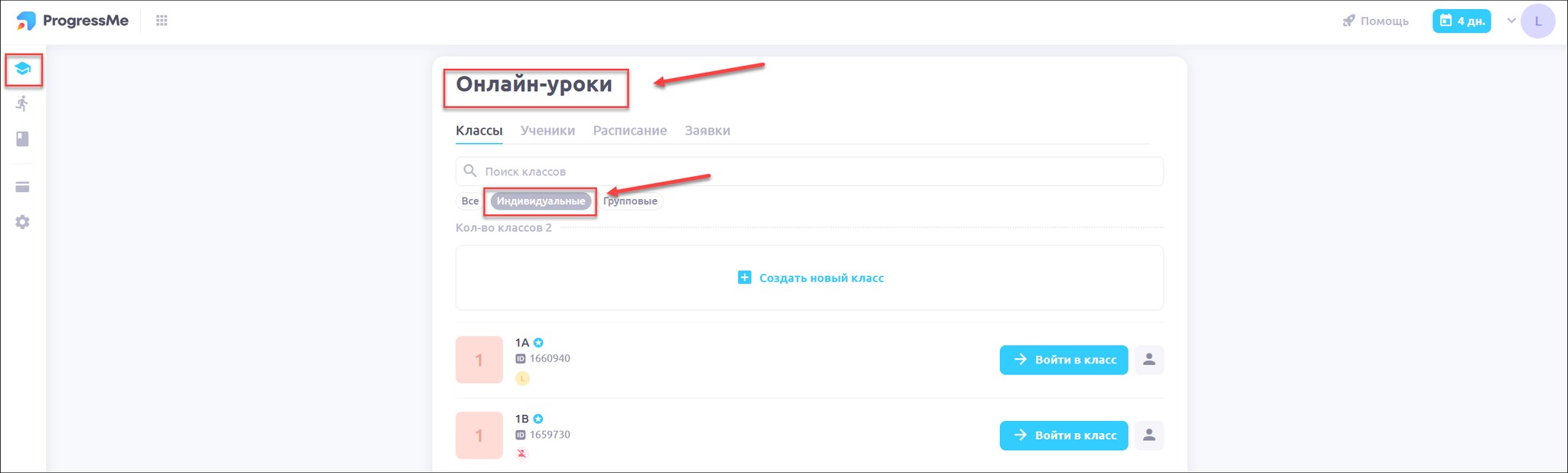The height and width of the screenshot is (473, 1568).
Task: Click the no-student icon under 1B
Action: click(522, 453)
